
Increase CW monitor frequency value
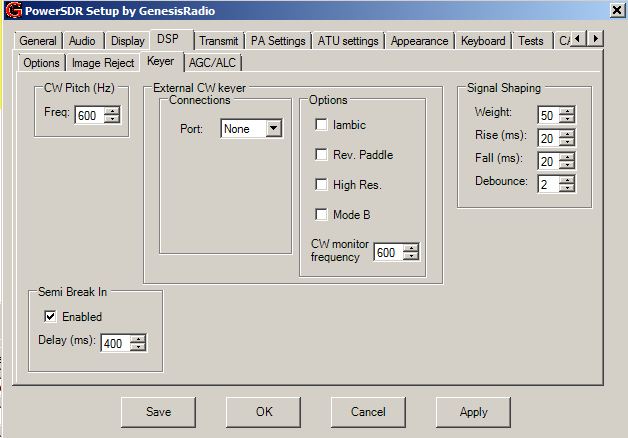click(411, 249)
